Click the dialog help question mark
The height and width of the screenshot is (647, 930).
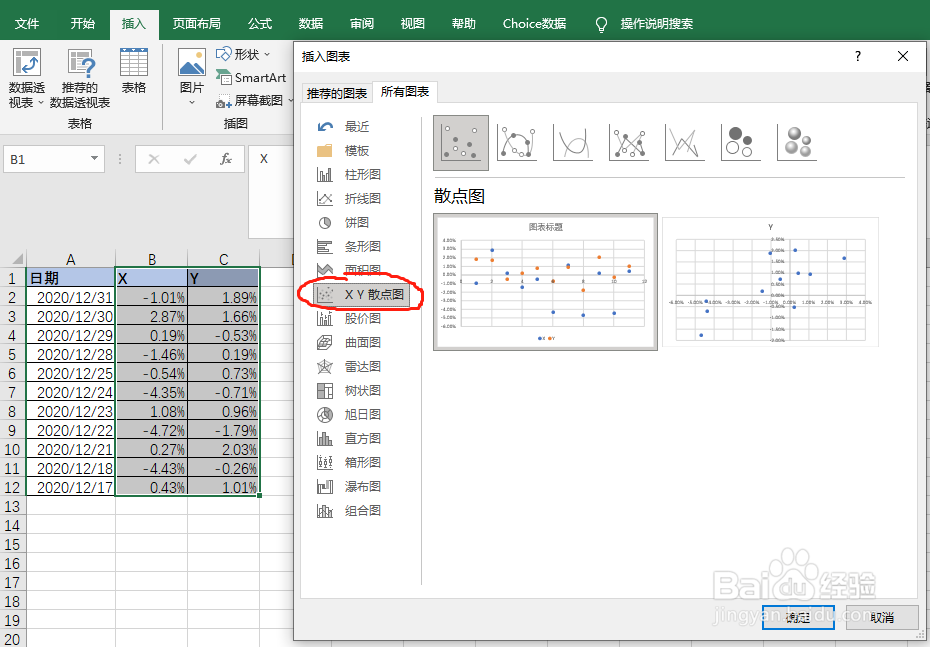point(857,57)
